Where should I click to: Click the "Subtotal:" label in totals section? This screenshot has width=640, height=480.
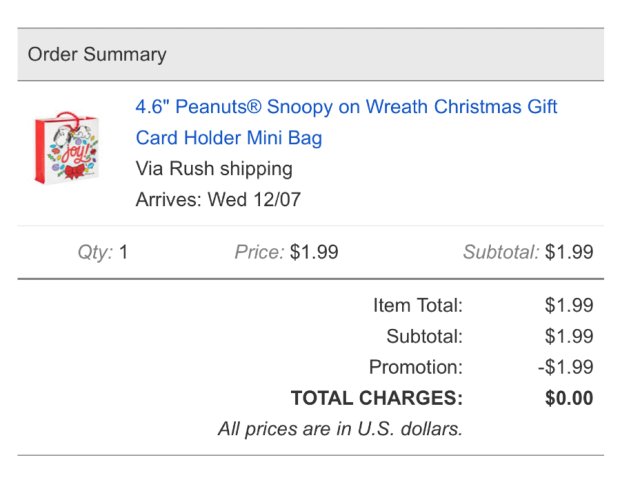[x=425, y=337]
